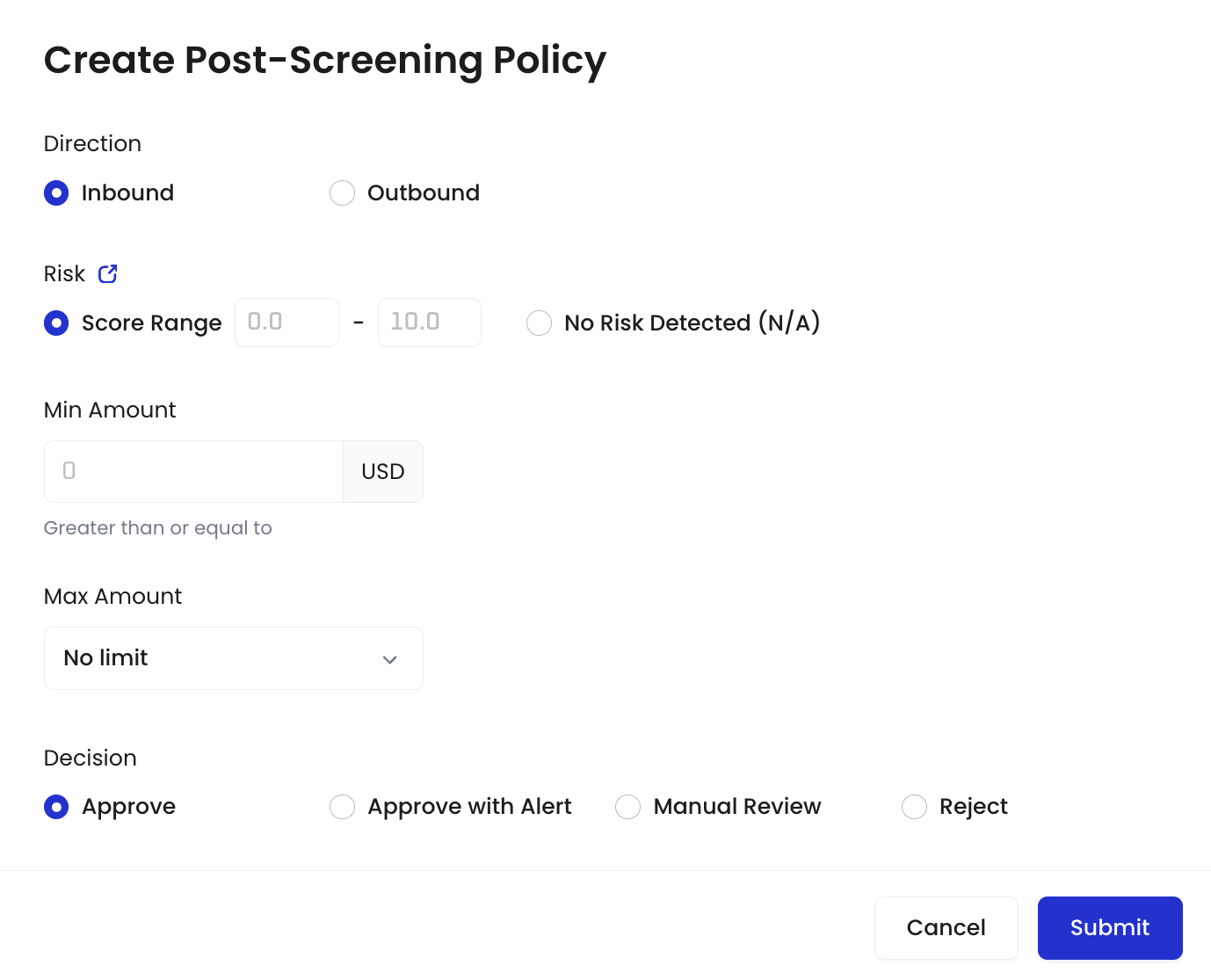Select the Manual Review decision
The image size is (1211, 980).
point(627,807)
